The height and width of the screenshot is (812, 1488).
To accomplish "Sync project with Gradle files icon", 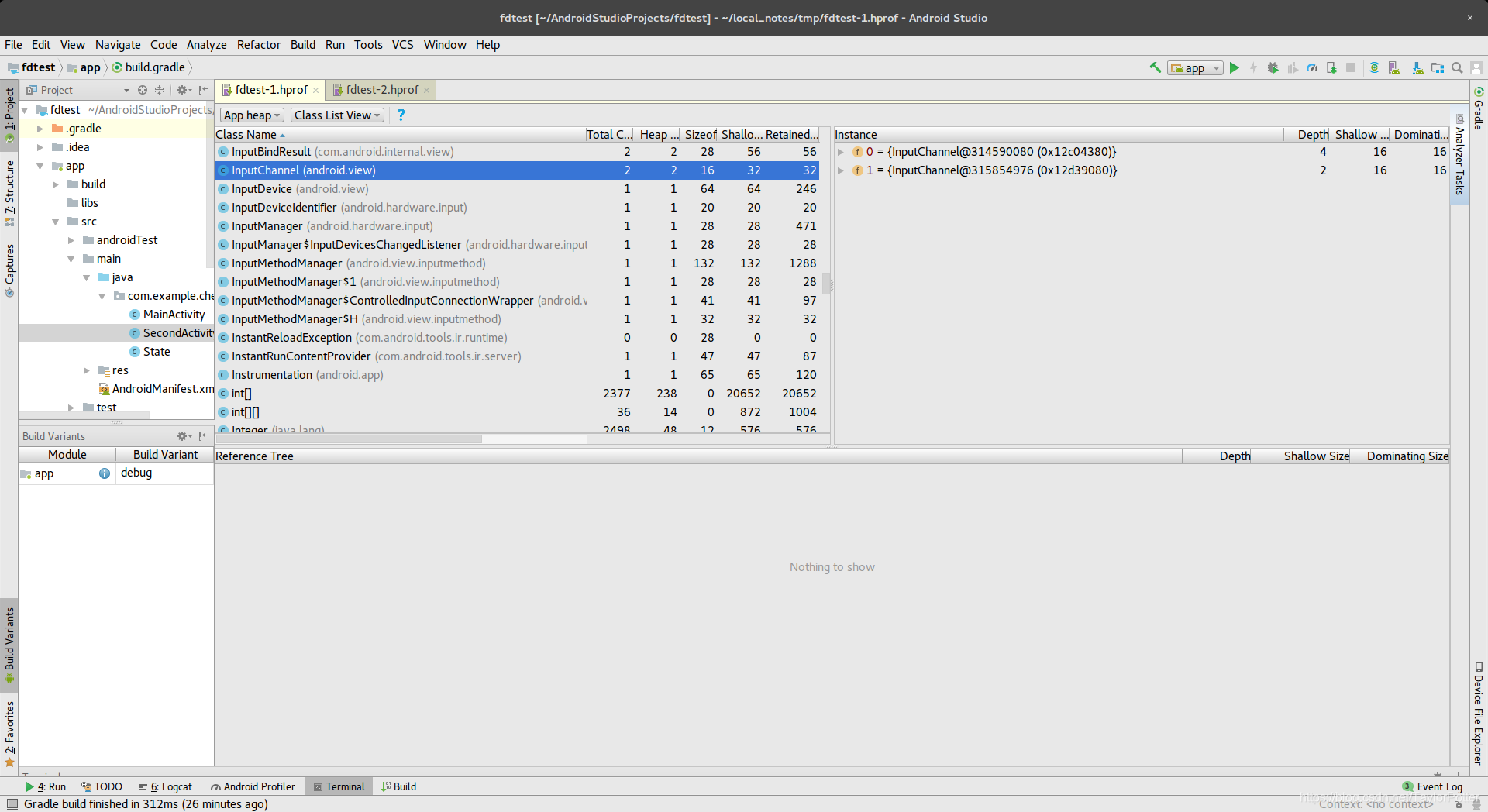I will point(1374,67).
